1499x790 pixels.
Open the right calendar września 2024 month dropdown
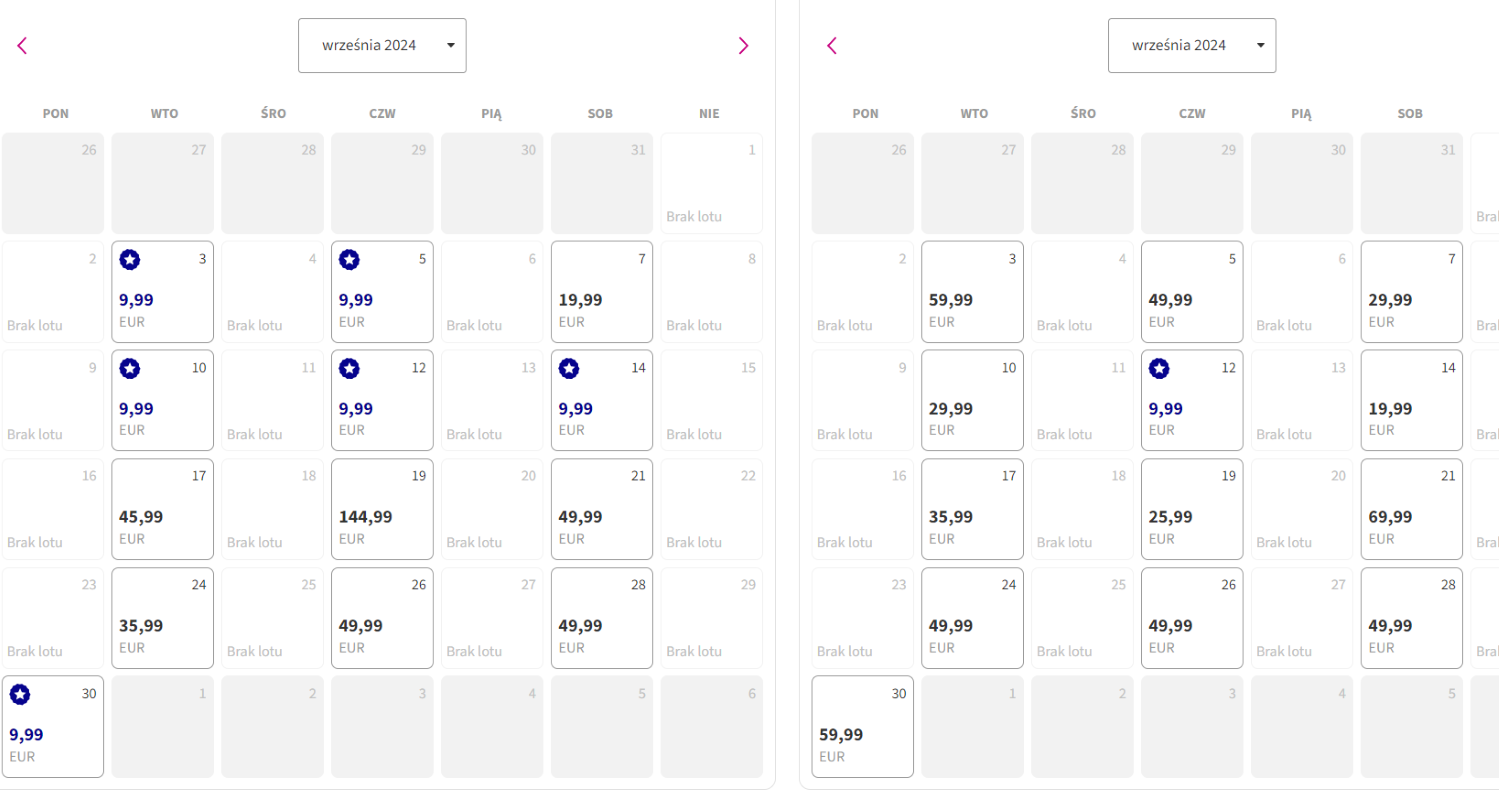(x=1192, y=45)
